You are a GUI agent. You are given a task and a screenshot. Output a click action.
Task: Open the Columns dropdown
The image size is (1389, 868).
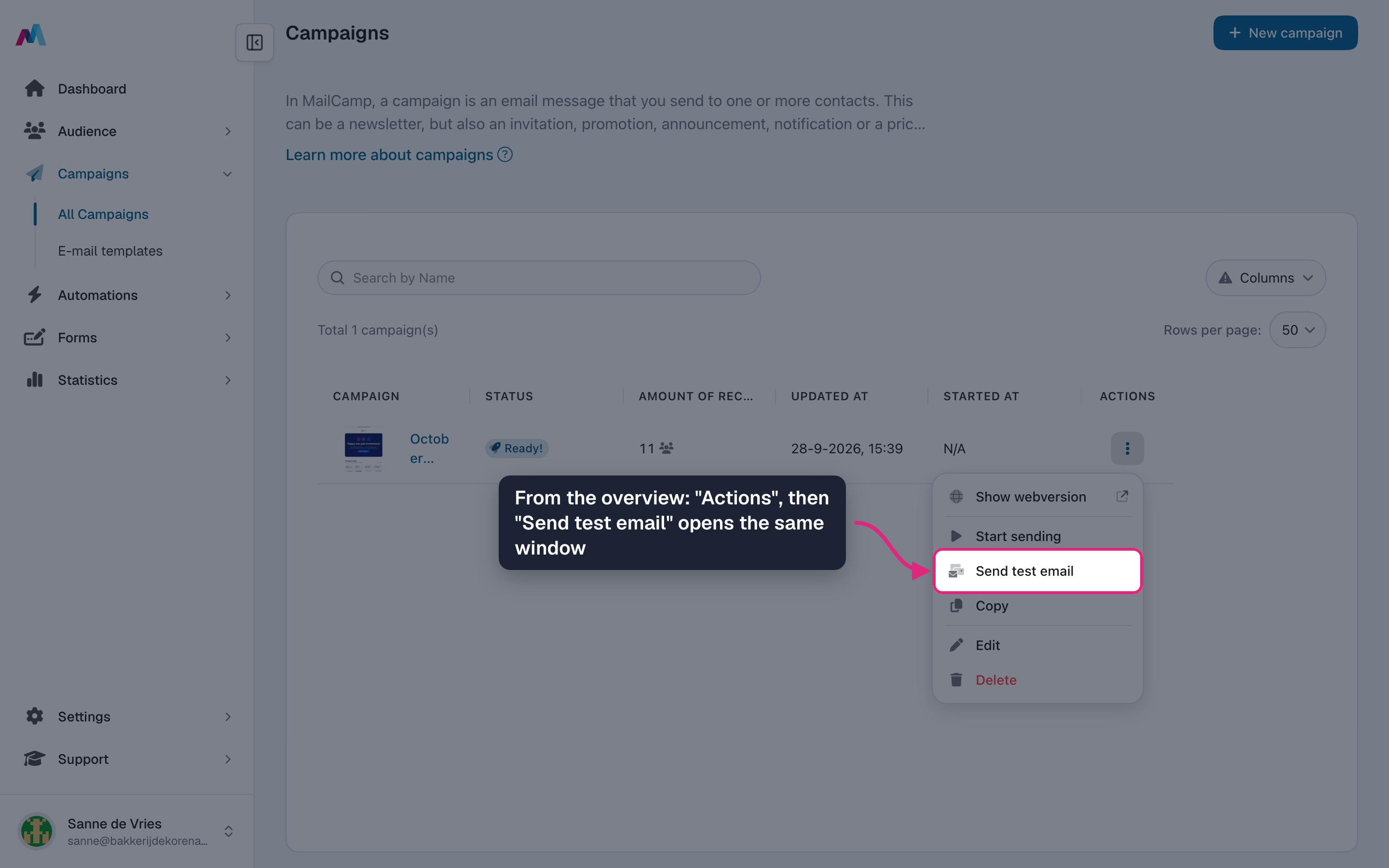click(1266, 278)
